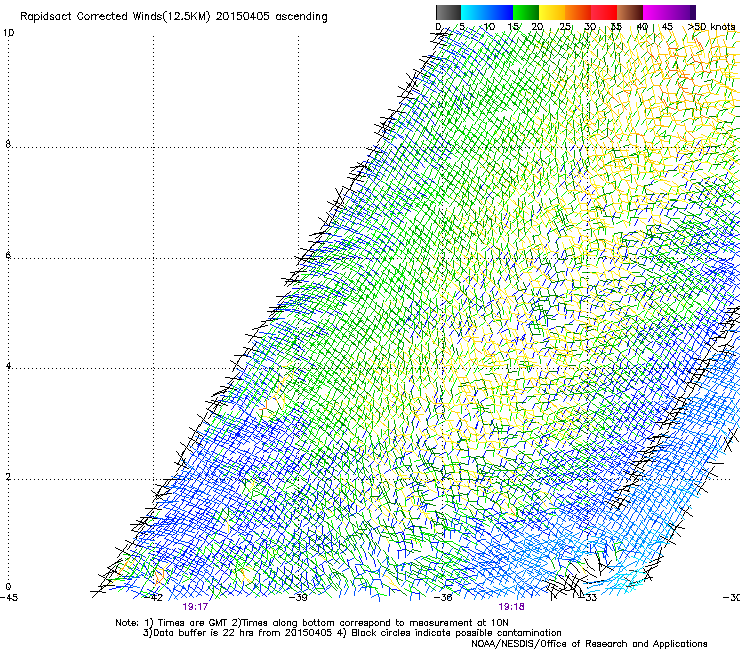Click the '20150405 ascending' date in title
Screen dimensions: 740x650
(x=271, y=17)
